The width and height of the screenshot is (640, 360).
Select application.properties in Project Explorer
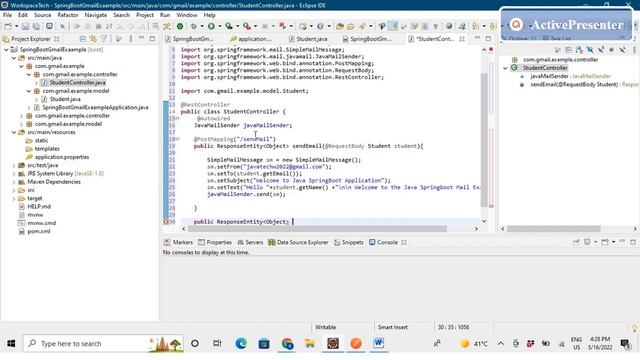(x=62, y=157)
